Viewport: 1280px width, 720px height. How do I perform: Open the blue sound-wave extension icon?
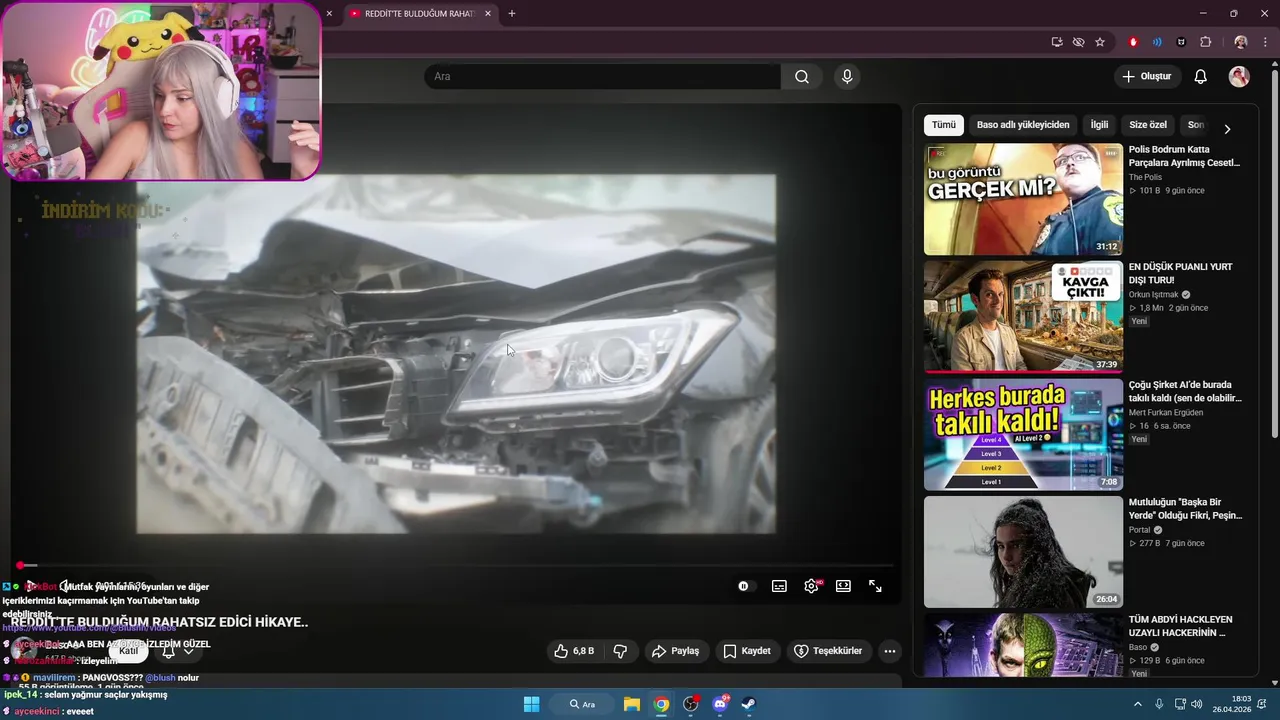[x=1157, y=42]
